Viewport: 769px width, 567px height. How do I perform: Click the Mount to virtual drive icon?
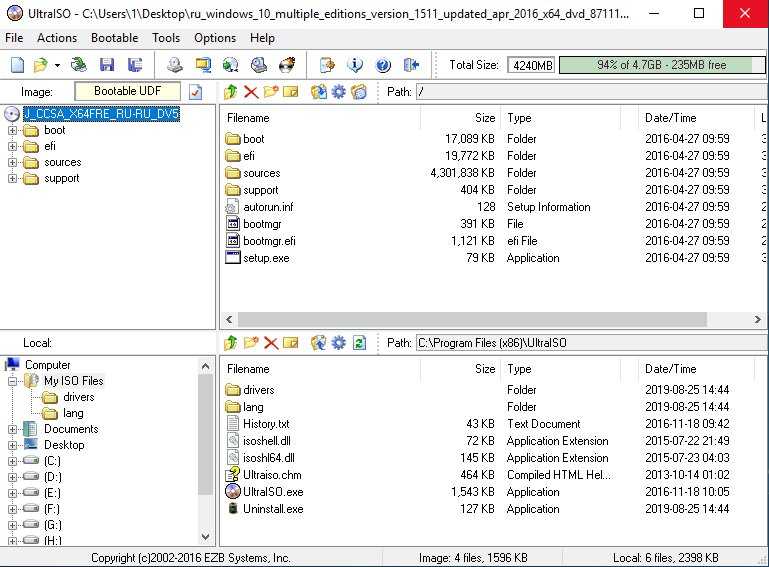click(x=259, y=65)
